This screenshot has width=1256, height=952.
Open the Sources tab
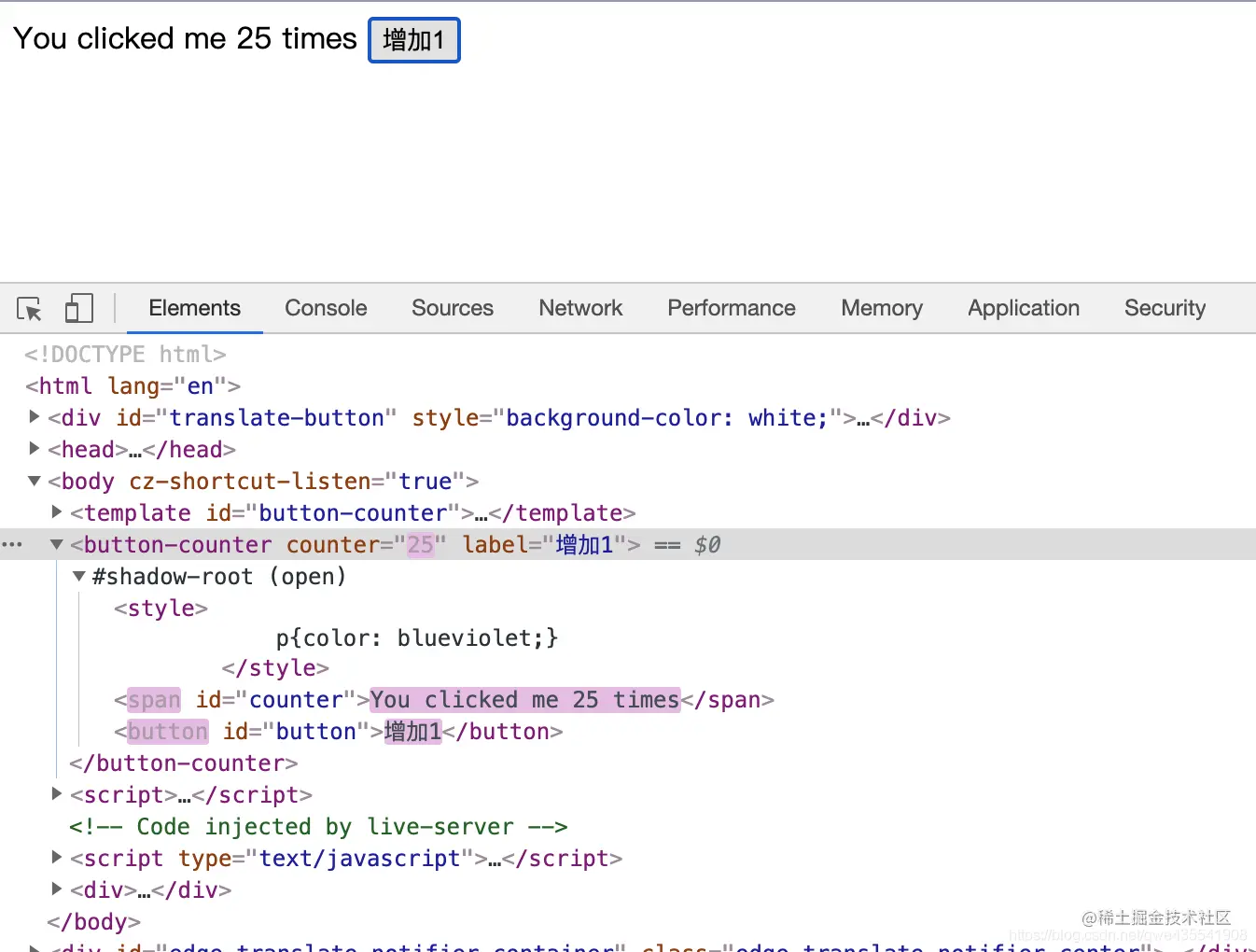coord(453,308)
